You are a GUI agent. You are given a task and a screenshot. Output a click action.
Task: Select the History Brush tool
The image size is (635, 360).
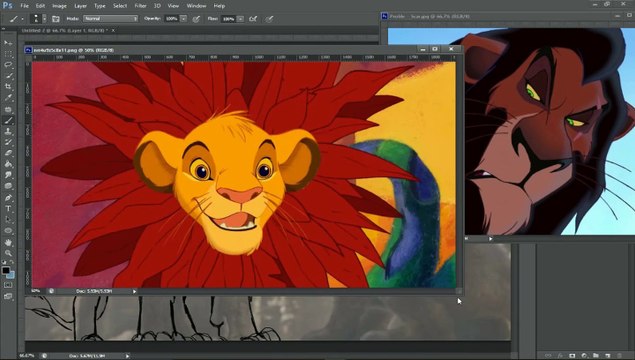coord(8,142)
